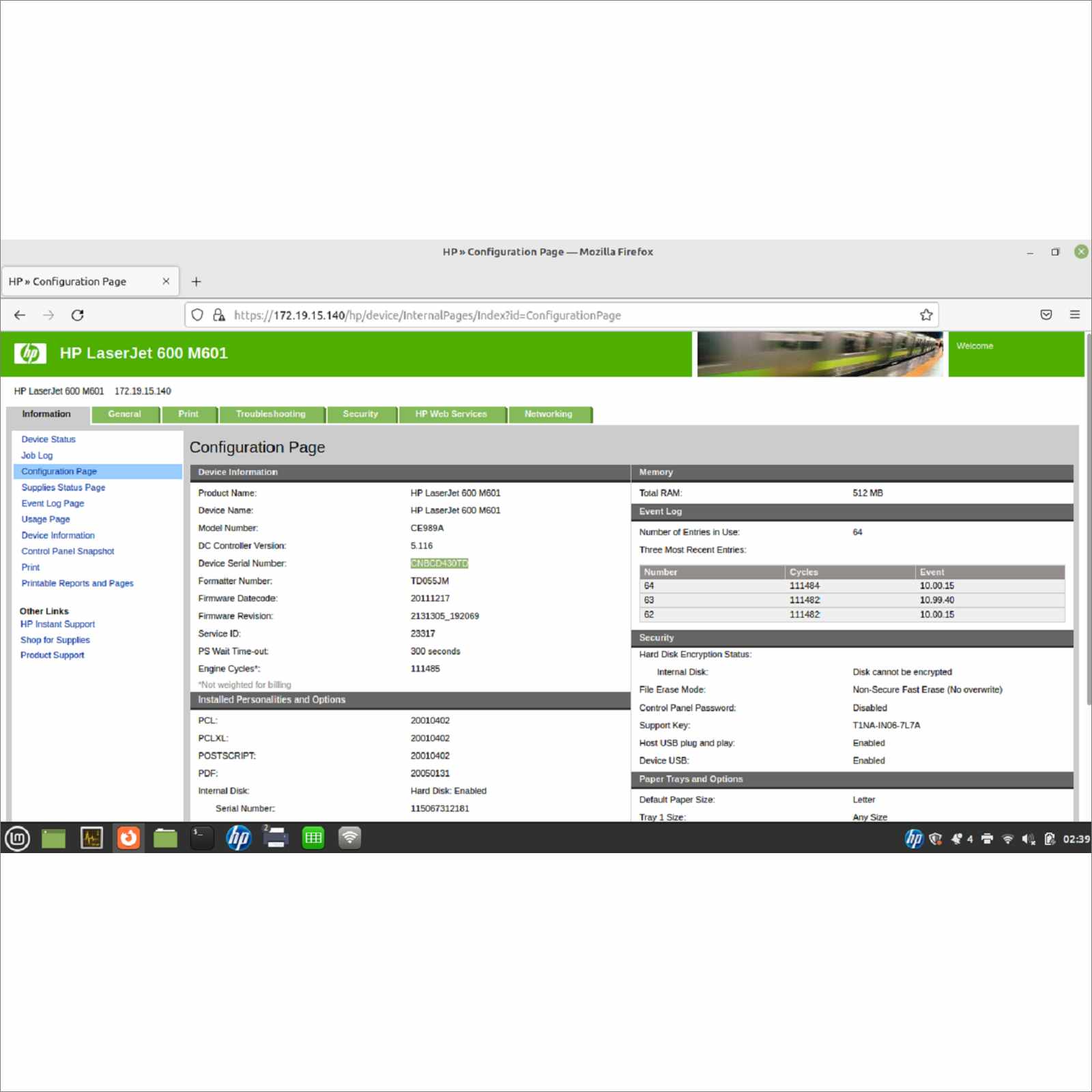Click the Firefox icon in the taskbar
The image size is (1092, 1092).
pyautogui.click(x=128, y=838)
